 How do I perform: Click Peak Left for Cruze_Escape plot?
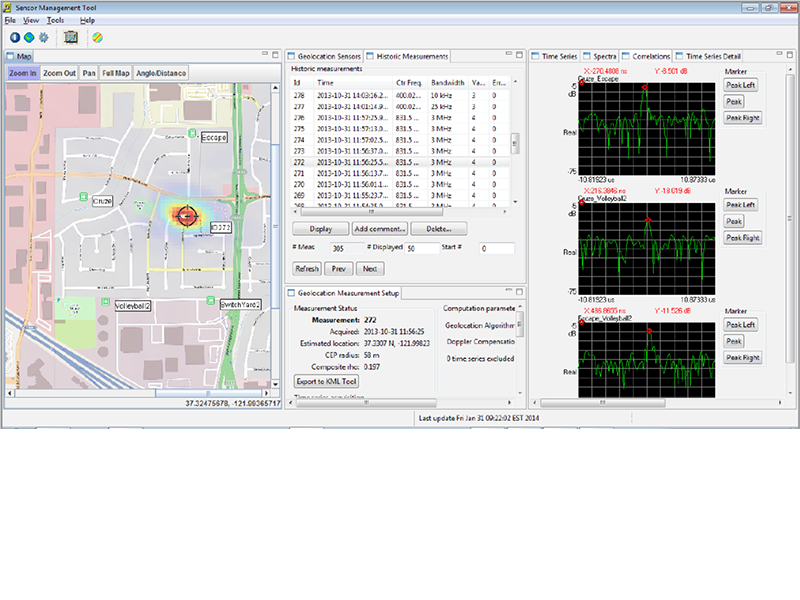pyautogui.click(x=740, y=85)
